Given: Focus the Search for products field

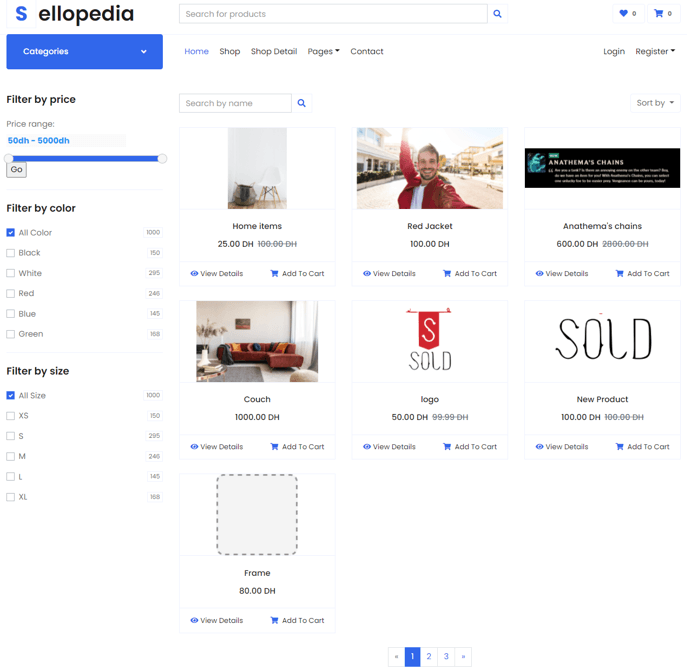Looking at the screenshot, I should pos(333,14).
